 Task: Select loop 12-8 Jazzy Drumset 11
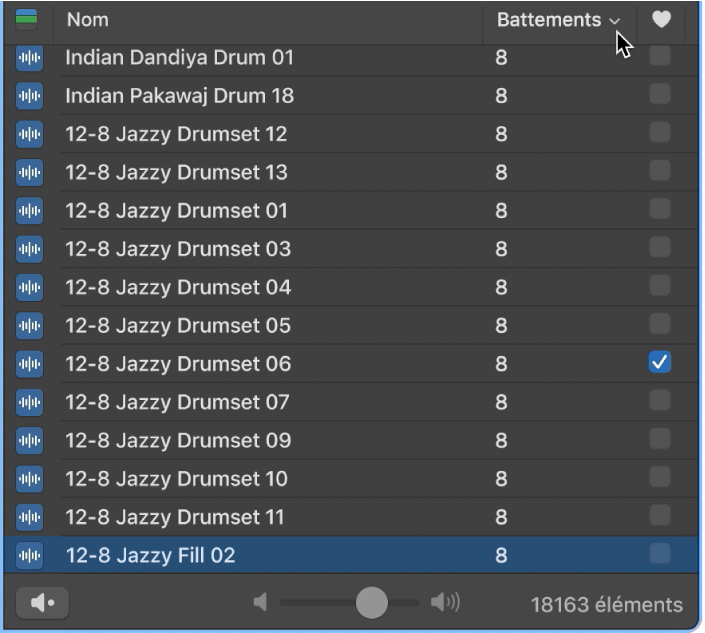coord(175,517)
